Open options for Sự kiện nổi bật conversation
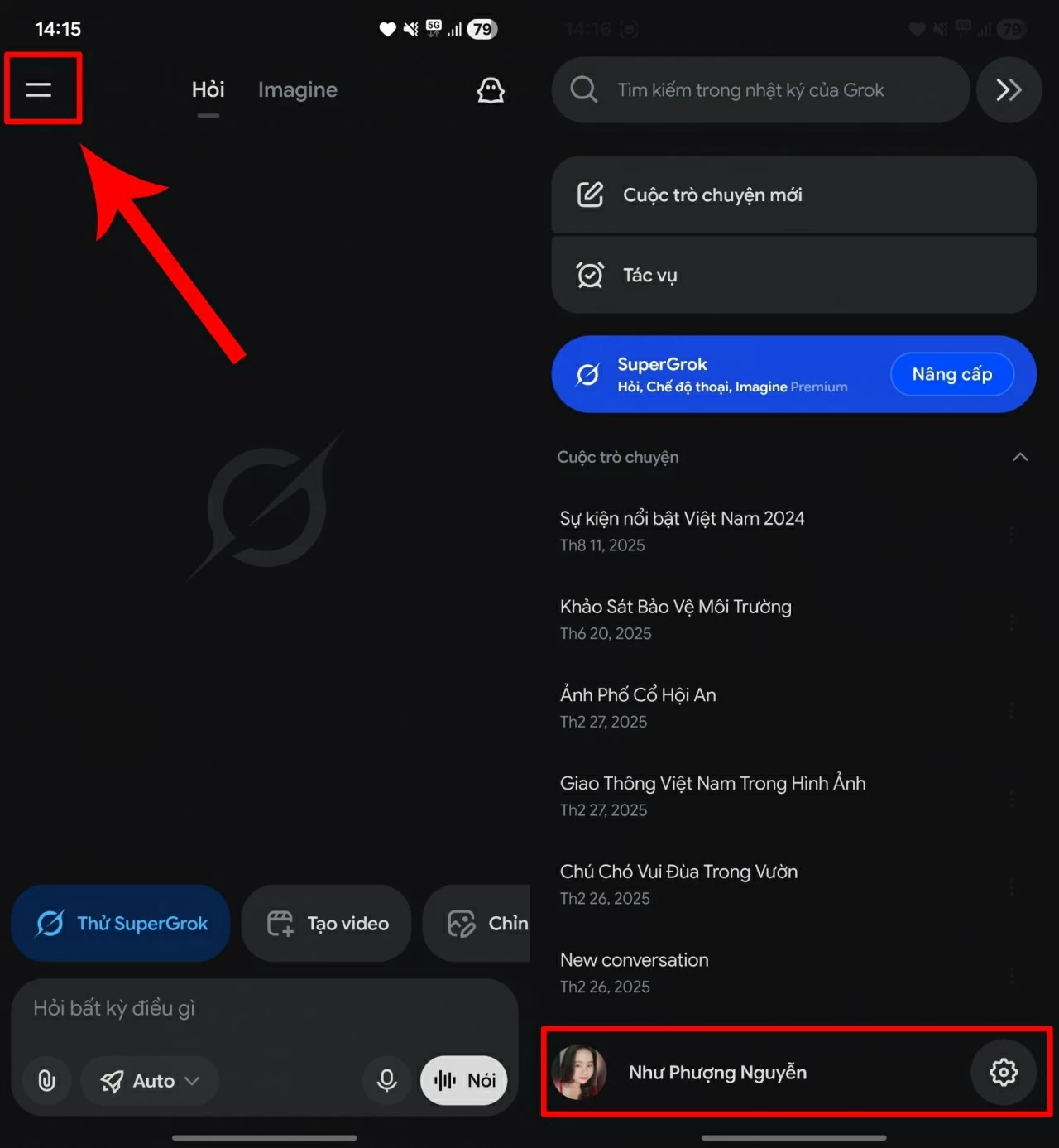 coord(1011,533)
